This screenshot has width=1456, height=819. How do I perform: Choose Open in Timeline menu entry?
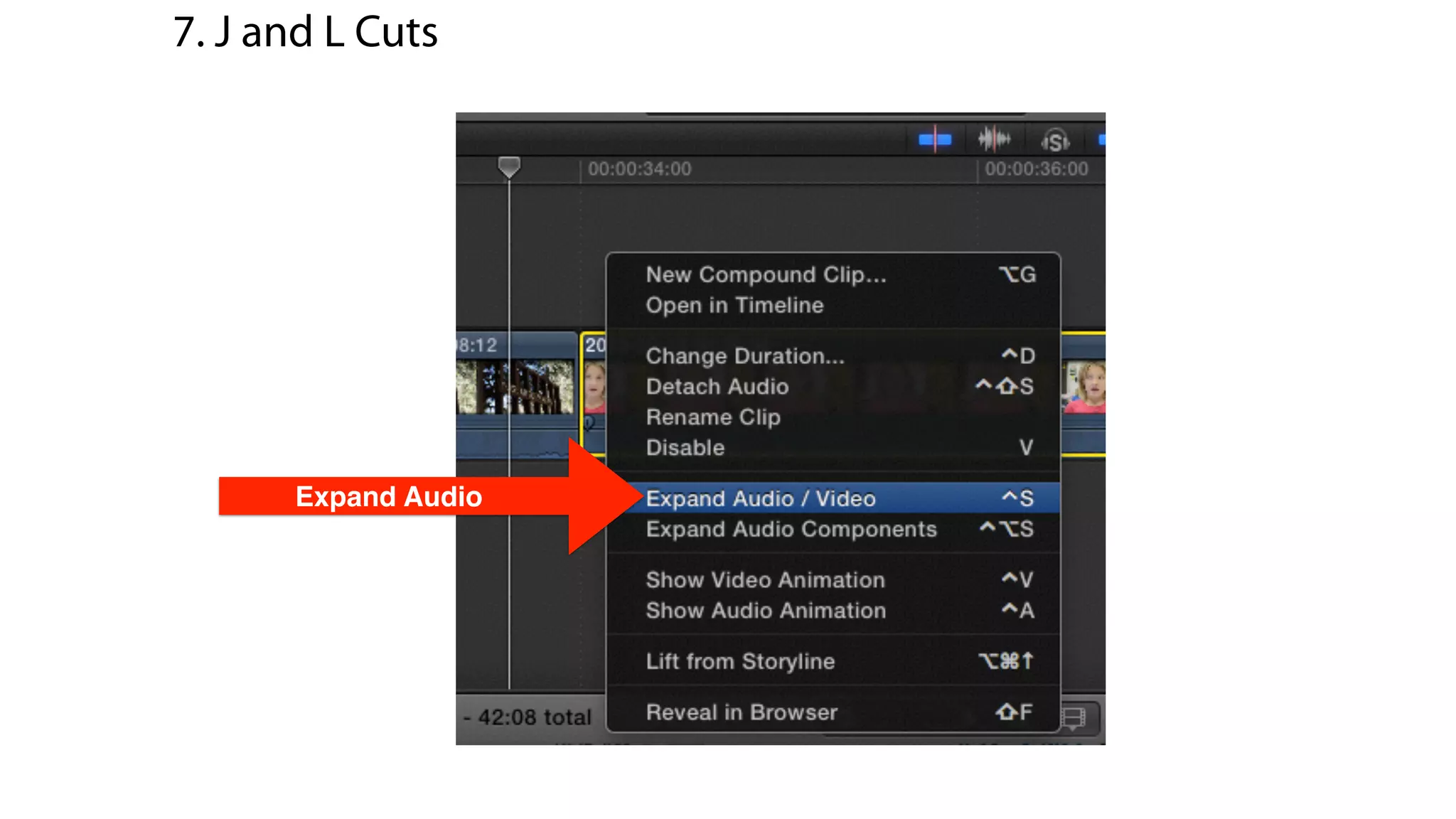(833, 305)
